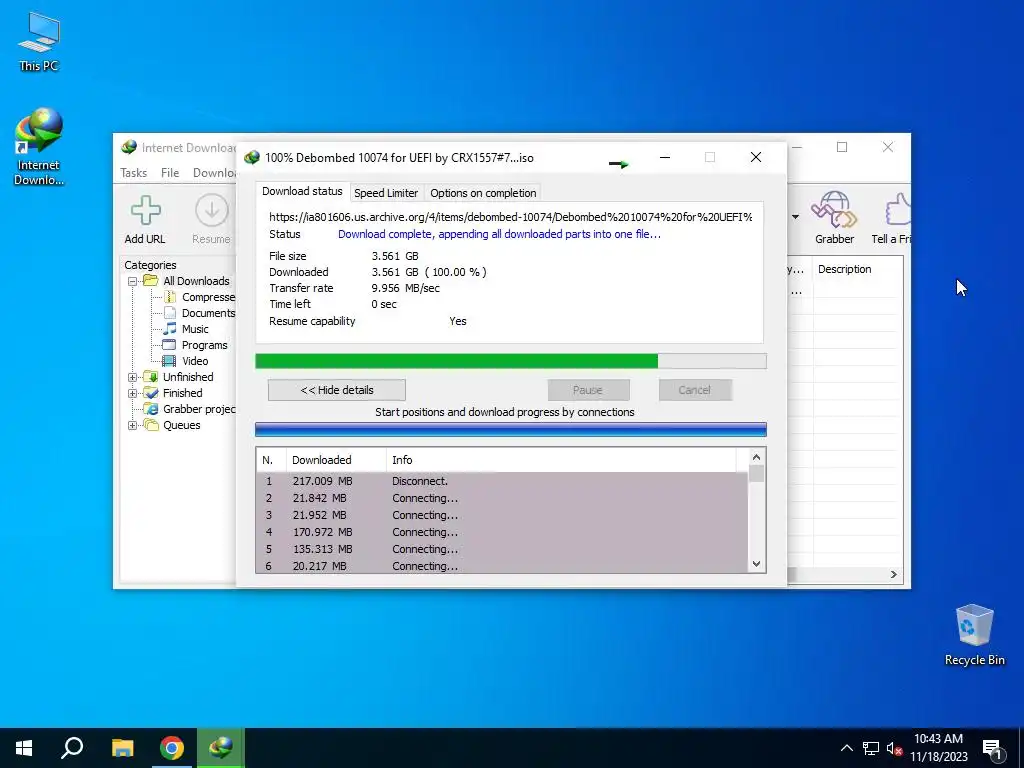
Task: Click the Windows Start button
Action: click(24, 748)
